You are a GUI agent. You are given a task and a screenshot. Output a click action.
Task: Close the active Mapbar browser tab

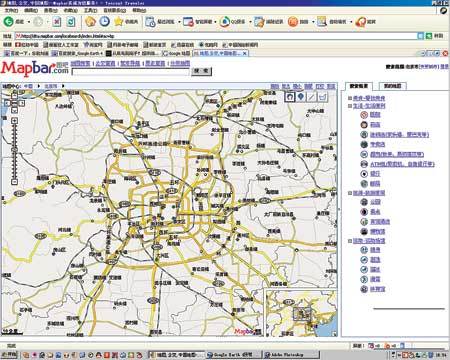[x=245, y=53]
